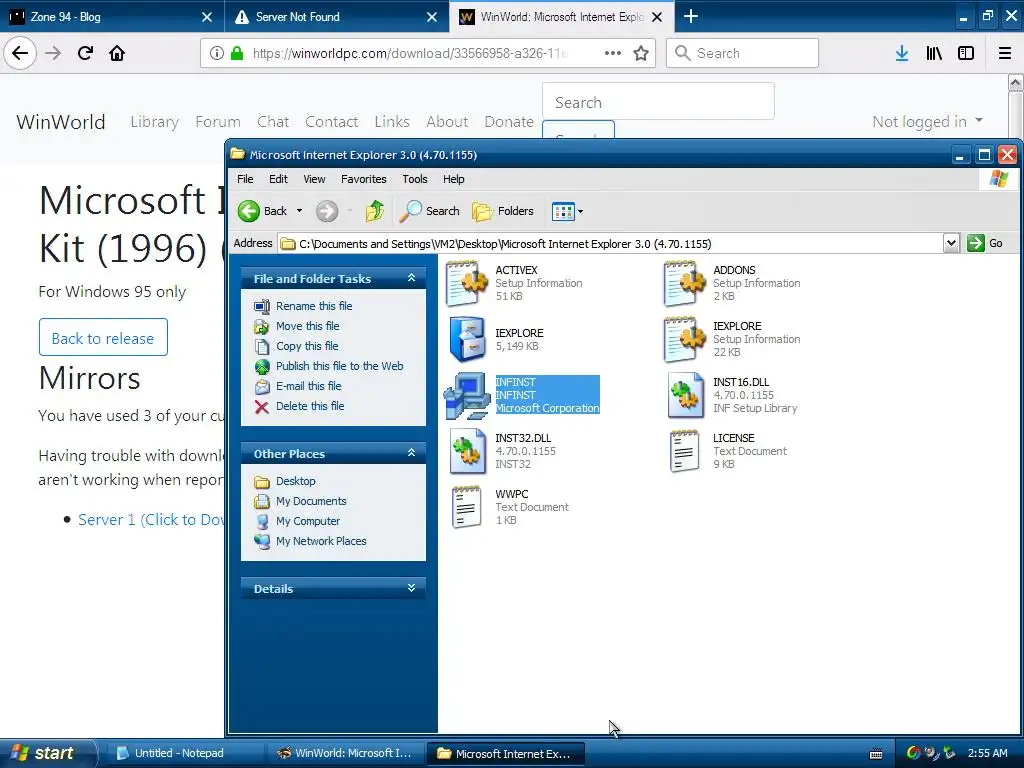The image size is (1024, 768).
Task: Open the Explorer View menu
Action: (x=314, y=179)
